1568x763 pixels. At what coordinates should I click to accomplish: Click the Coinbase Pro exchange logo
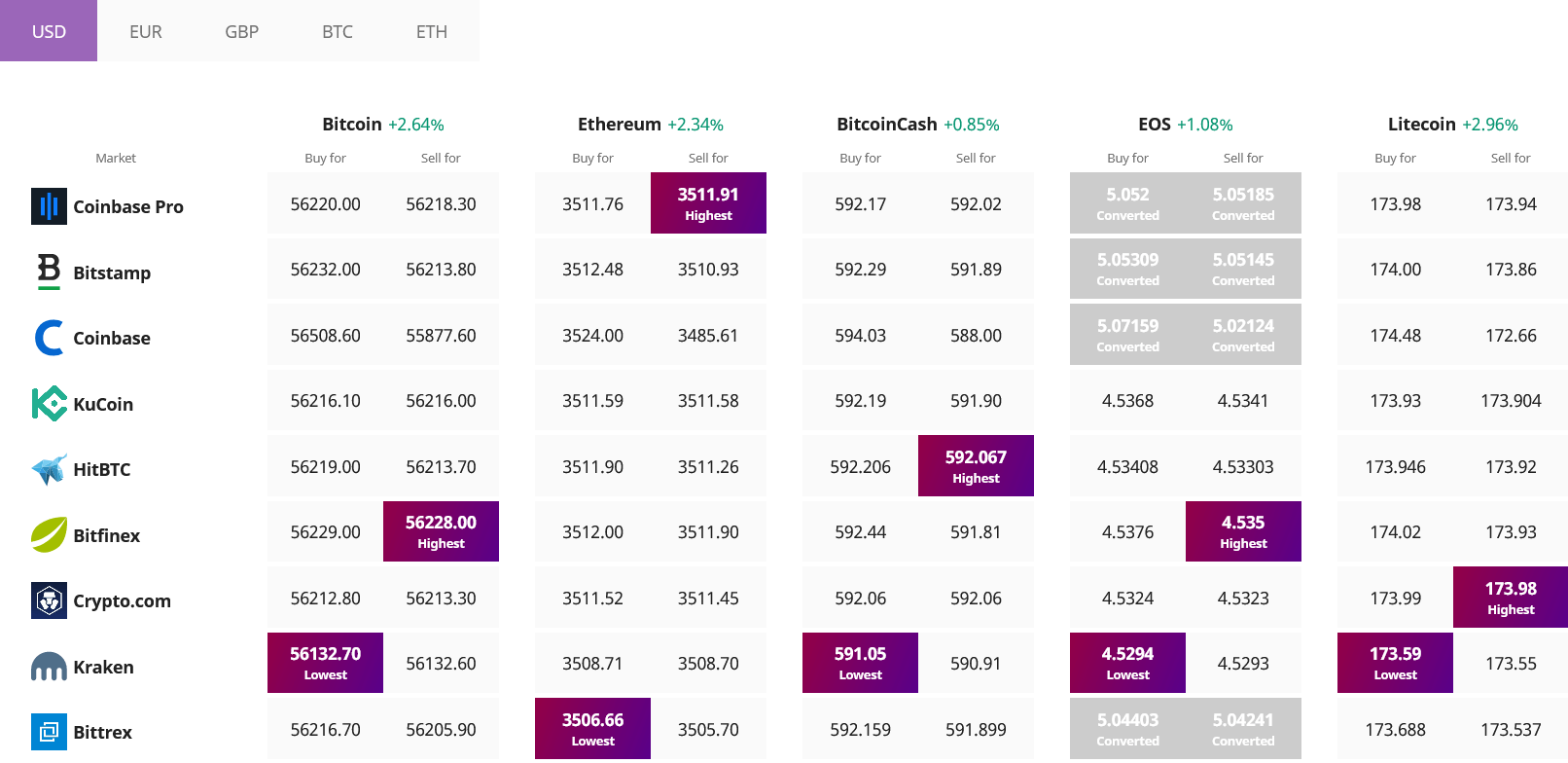[x=49, y=206]
